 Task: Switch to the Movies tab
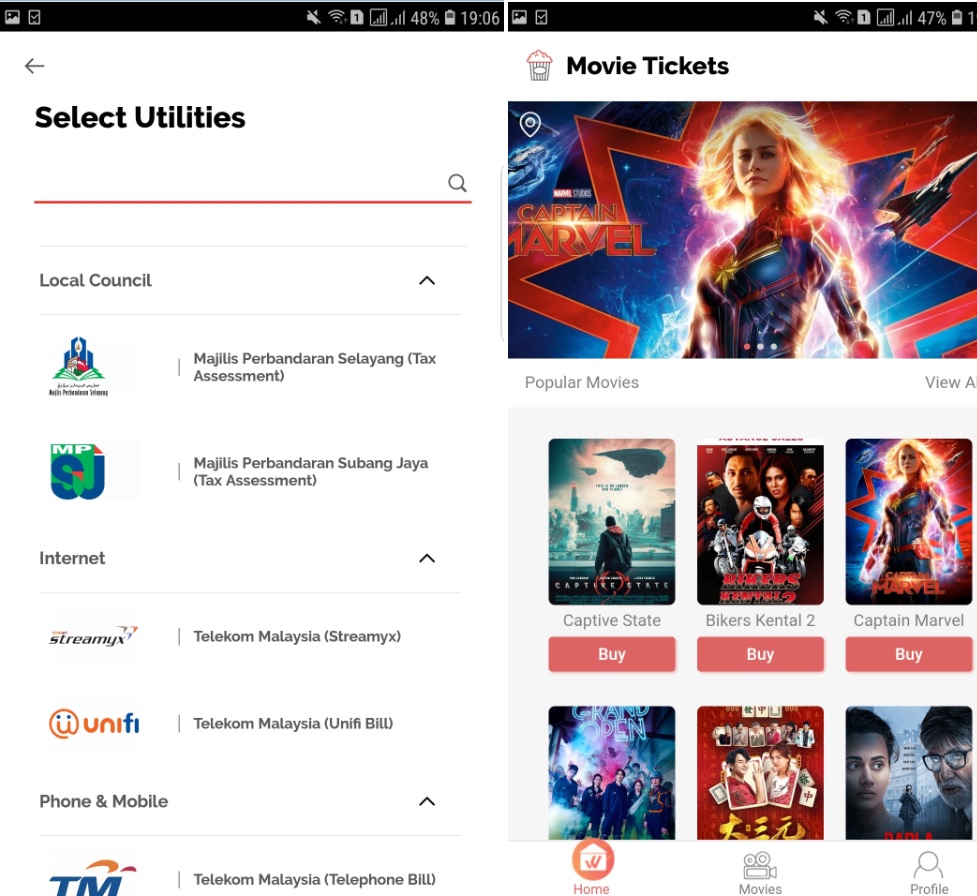[760, 870]
